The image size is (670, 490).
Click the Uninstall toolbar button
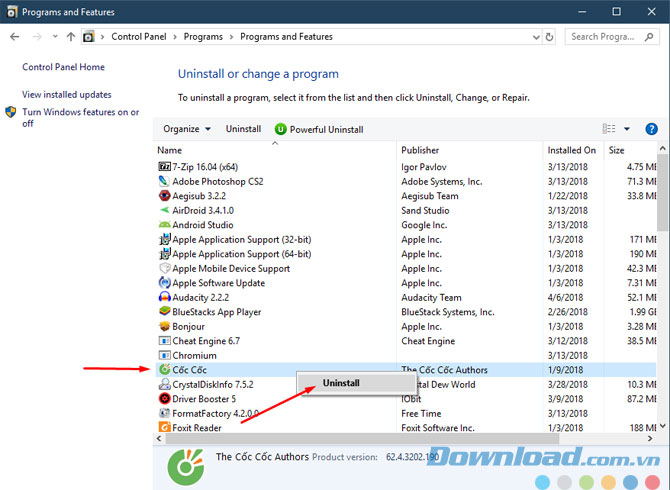(x=243, y=129)
